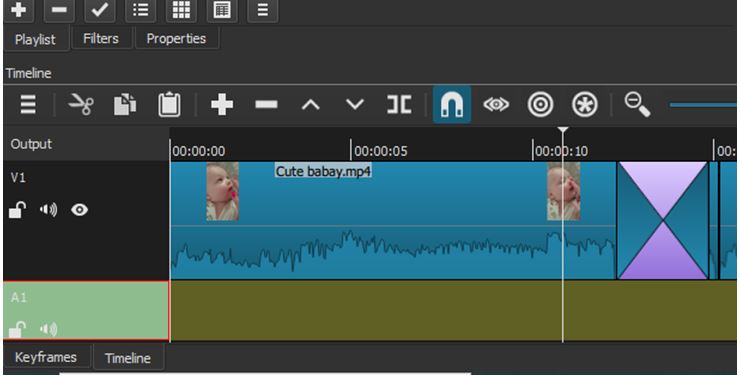Screen dimensions: 740x375
Task: Ripple delete with the minus icon
Action: coord(266,104)
